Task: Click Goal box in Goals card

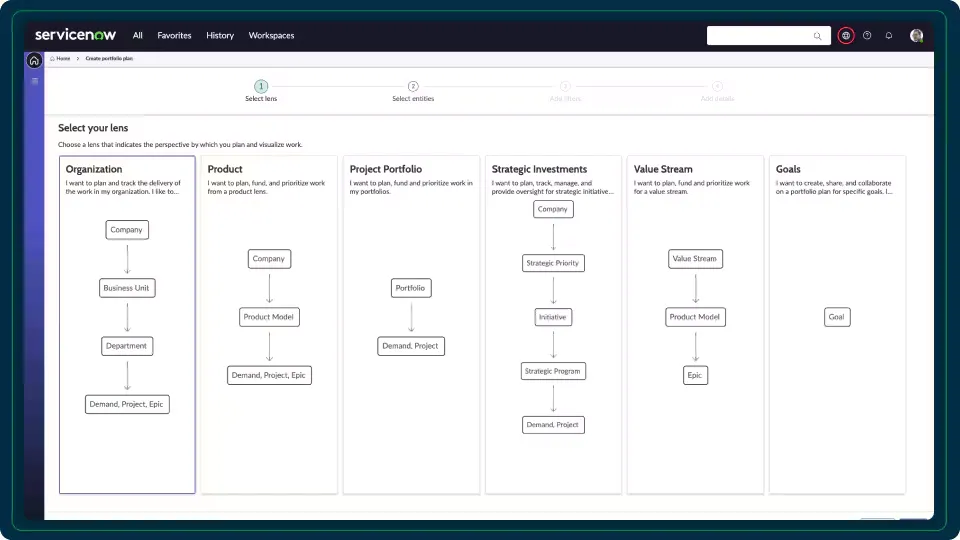Action: point(837,317)
